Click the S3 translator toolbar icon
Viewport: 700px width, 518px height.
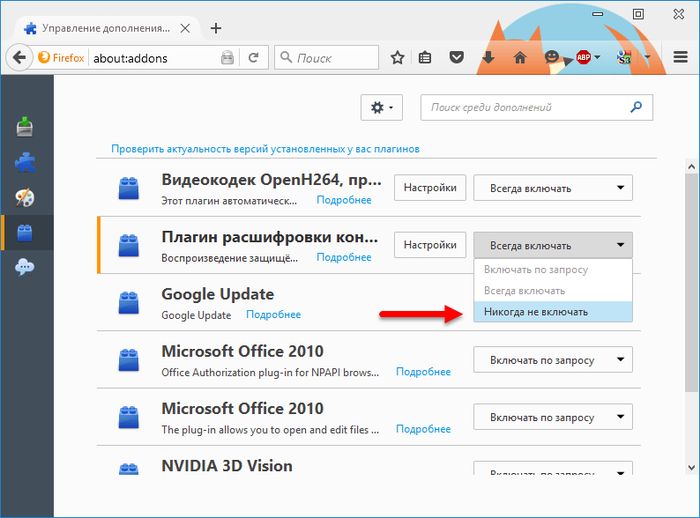(x=624, y=57)
